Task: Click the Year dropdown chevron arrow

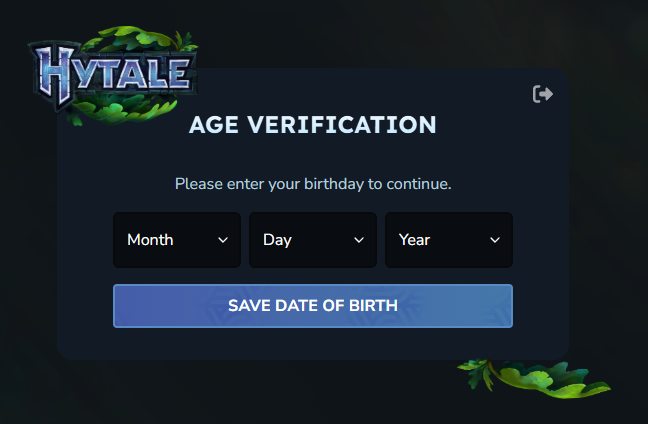Action: pyautogui.click(x=495, y=240)
